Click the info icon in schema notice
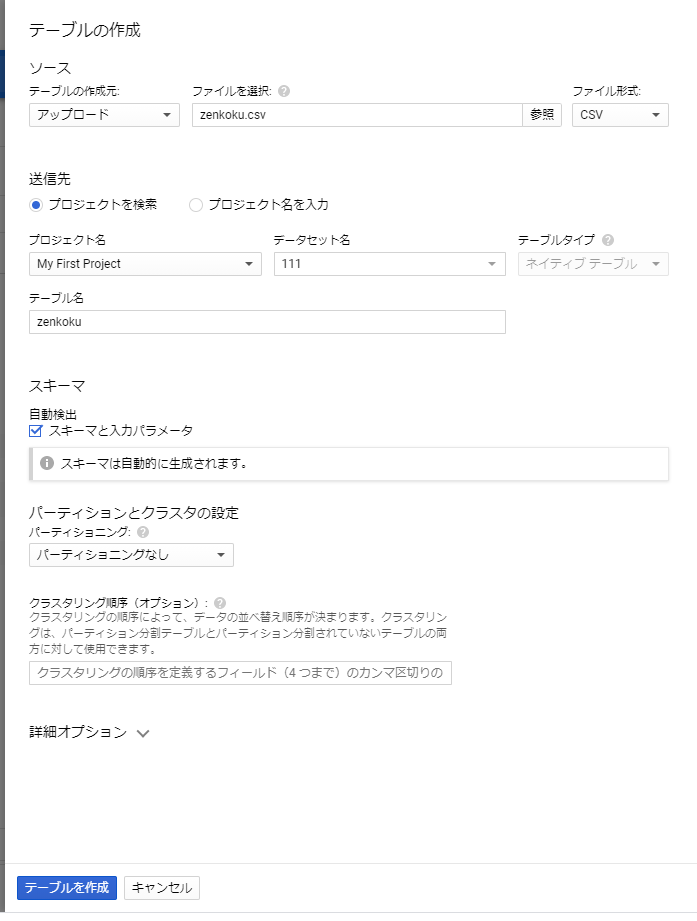Image resolution: width=697 pixels, height=921 pixels. [x=47, y=463]
